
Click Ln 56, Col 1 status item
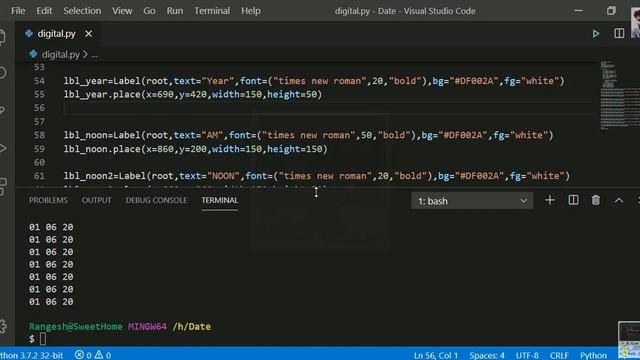tap(436, 355)
